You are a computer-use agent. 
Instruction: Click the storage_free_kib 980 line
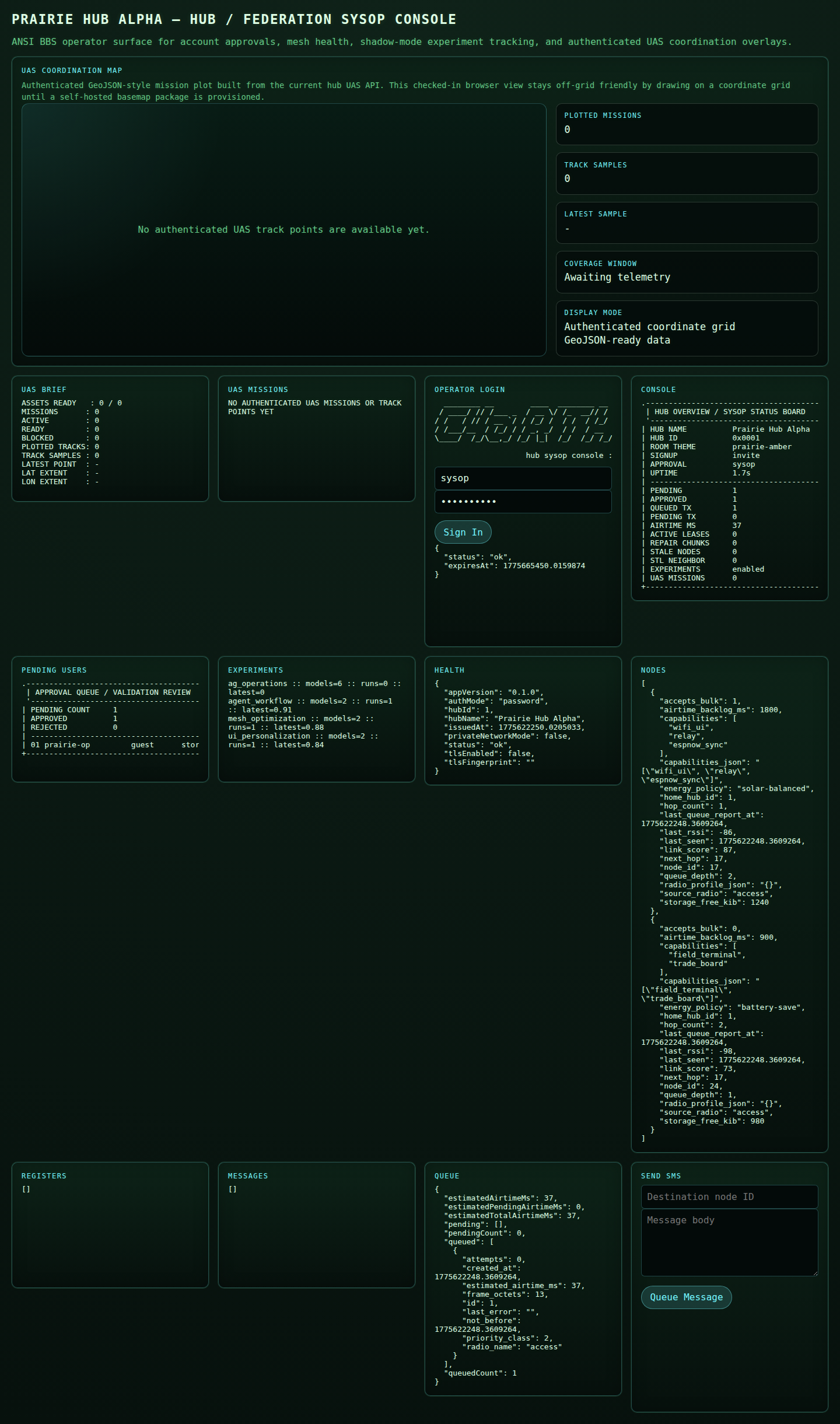coord(712,1121)
